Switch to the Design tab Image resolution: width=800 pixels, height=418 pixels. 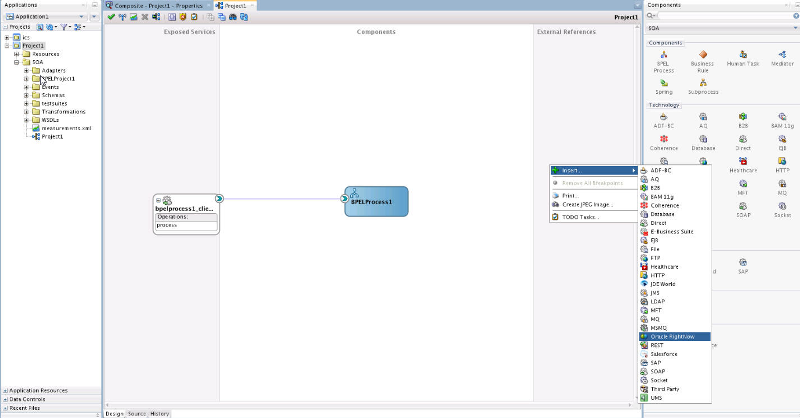(114, 414)
